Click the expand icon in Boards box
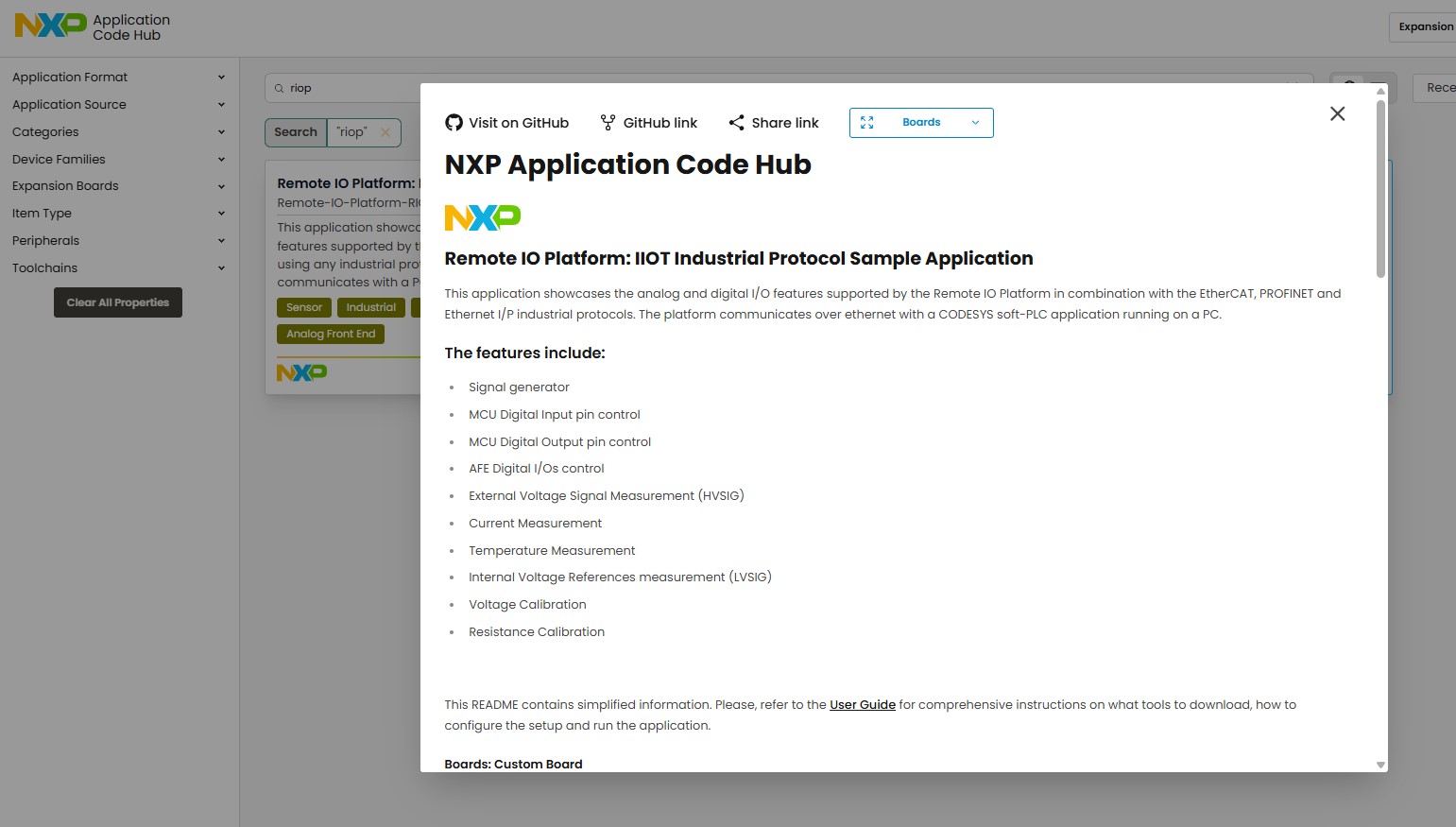Viewport: 1456px width, 827px height. pos(867,123)
